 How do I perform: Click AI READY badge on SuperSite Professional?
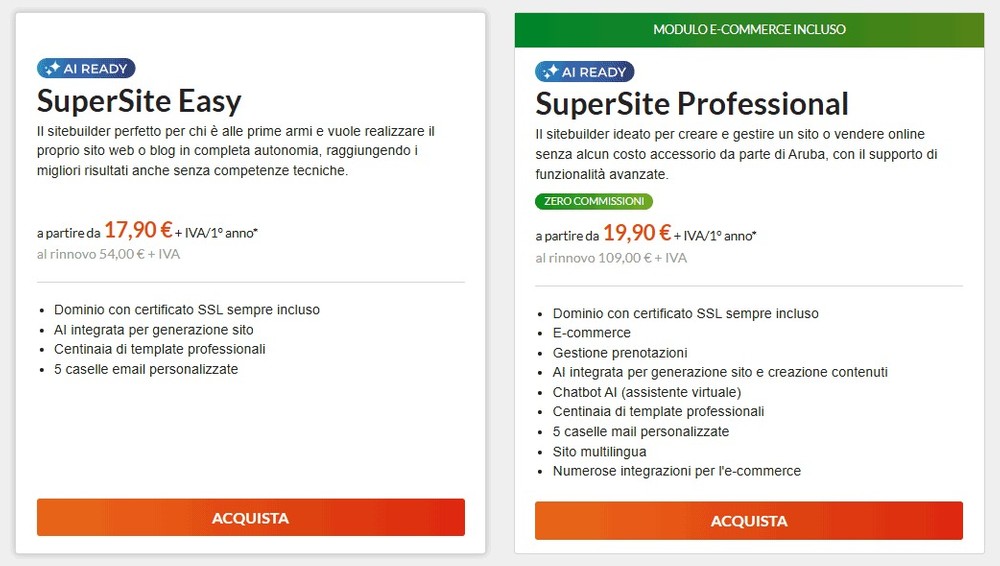[x=585, y=72]
